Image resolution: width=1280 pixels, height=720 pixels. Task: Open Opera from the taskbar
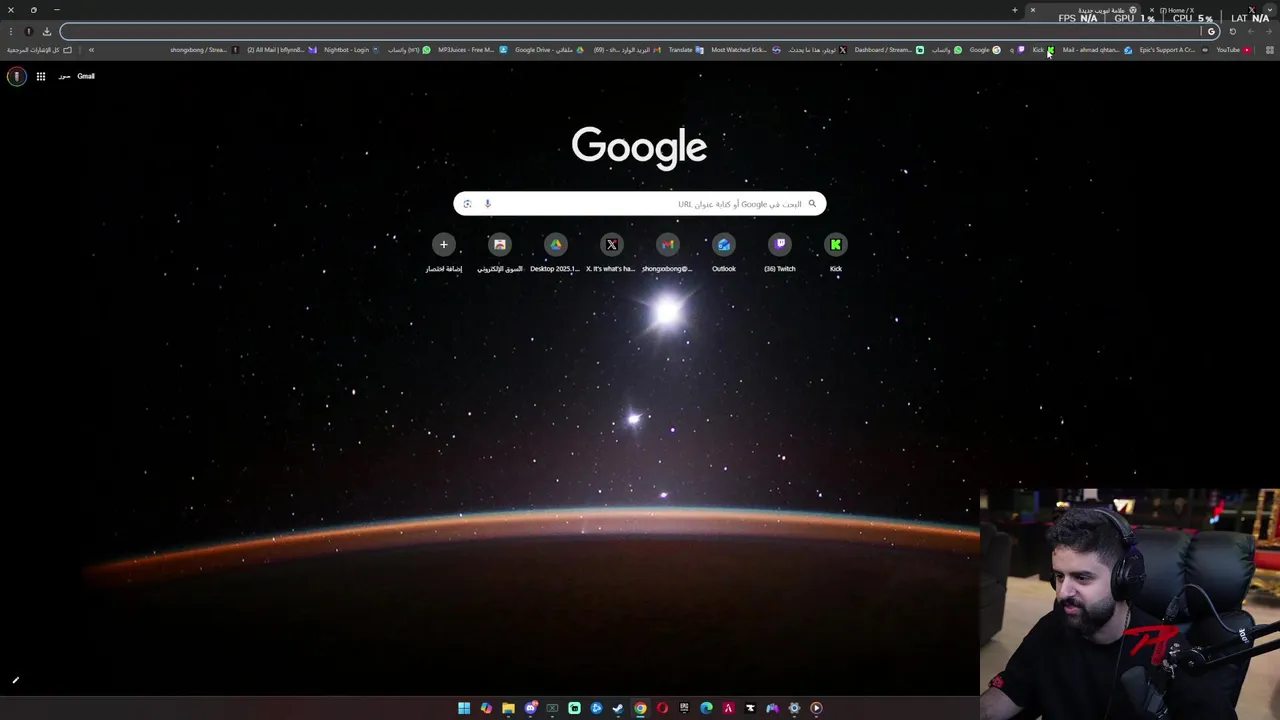pyautogui.click(x=662, y=708)
